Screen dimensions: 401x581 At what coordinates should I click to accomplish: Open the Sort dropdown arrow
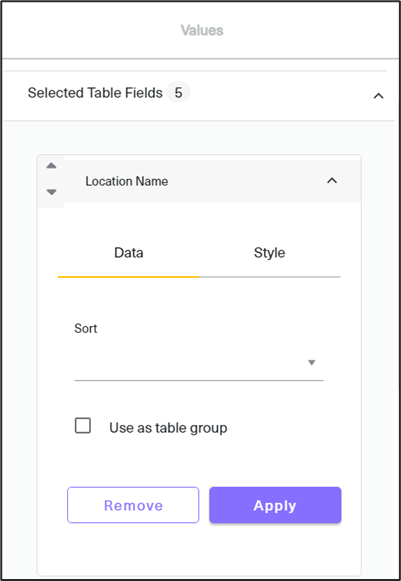(x=312, y=362)
